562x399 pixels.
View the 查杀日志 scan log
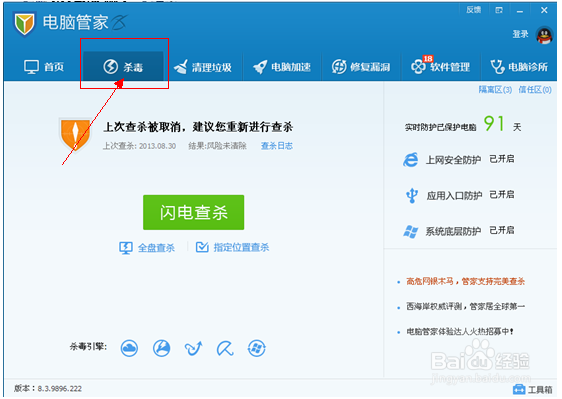tap(277, 146)
